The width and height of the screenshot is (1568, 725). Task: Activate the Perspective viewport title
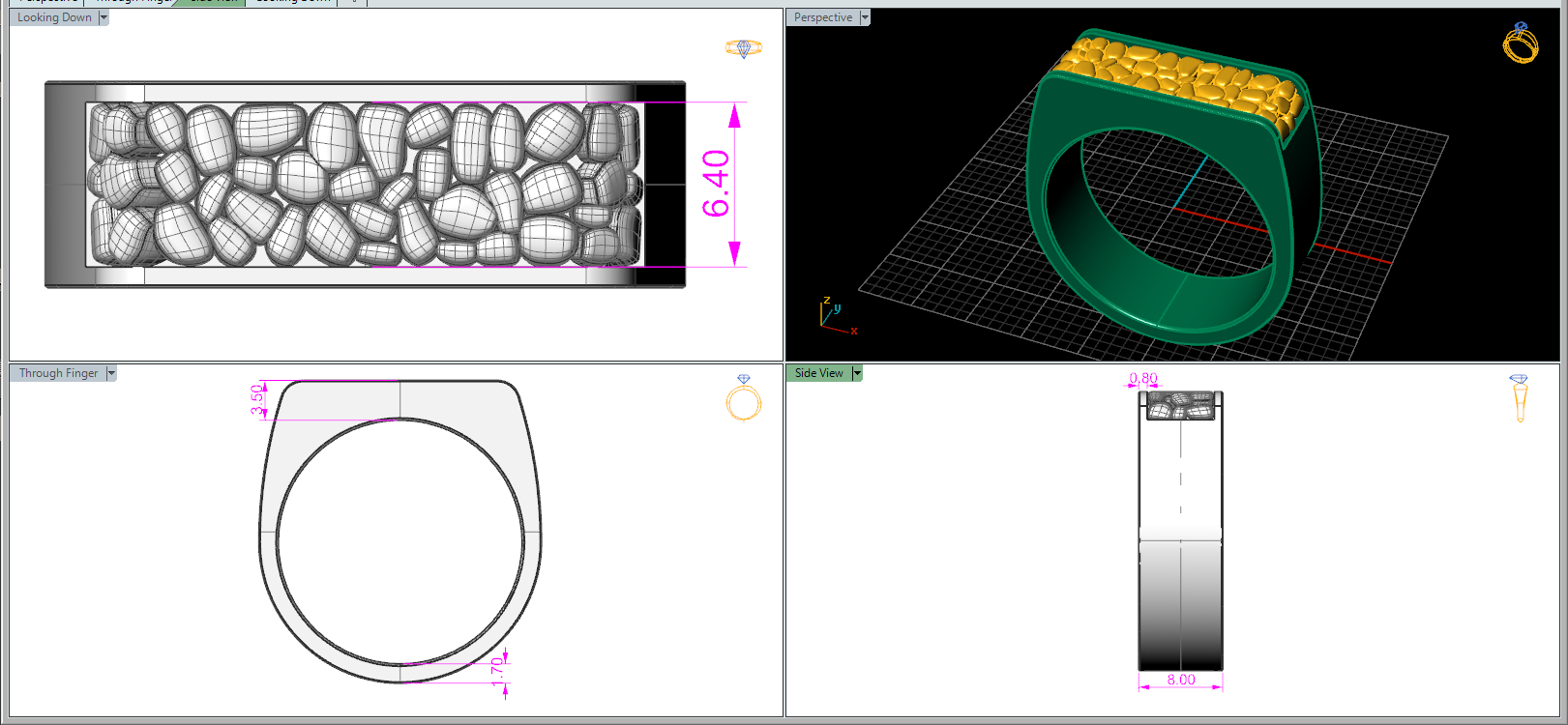(x=823, y=17)
